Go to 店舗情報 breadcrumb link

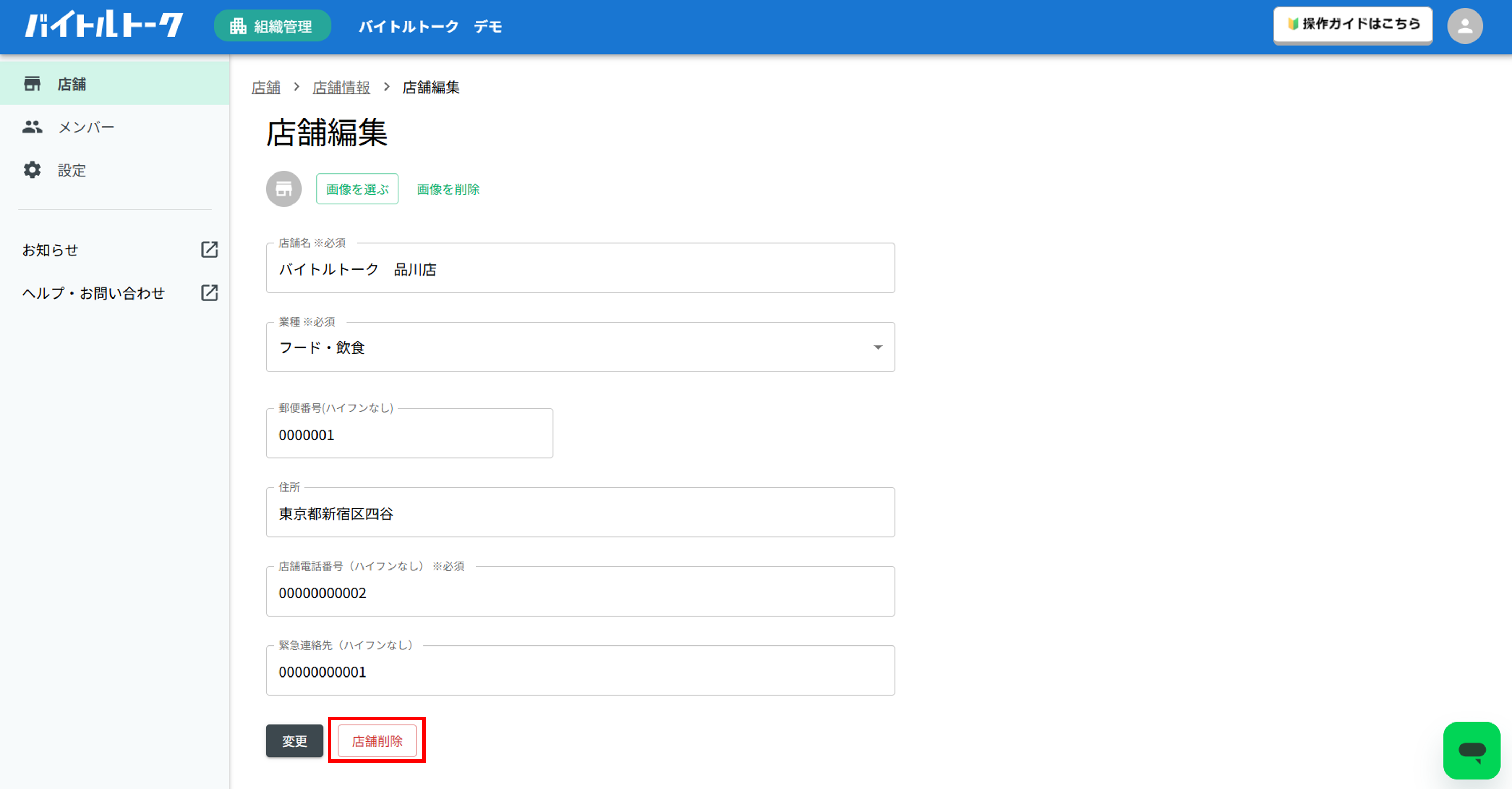(x=341, y=87)
